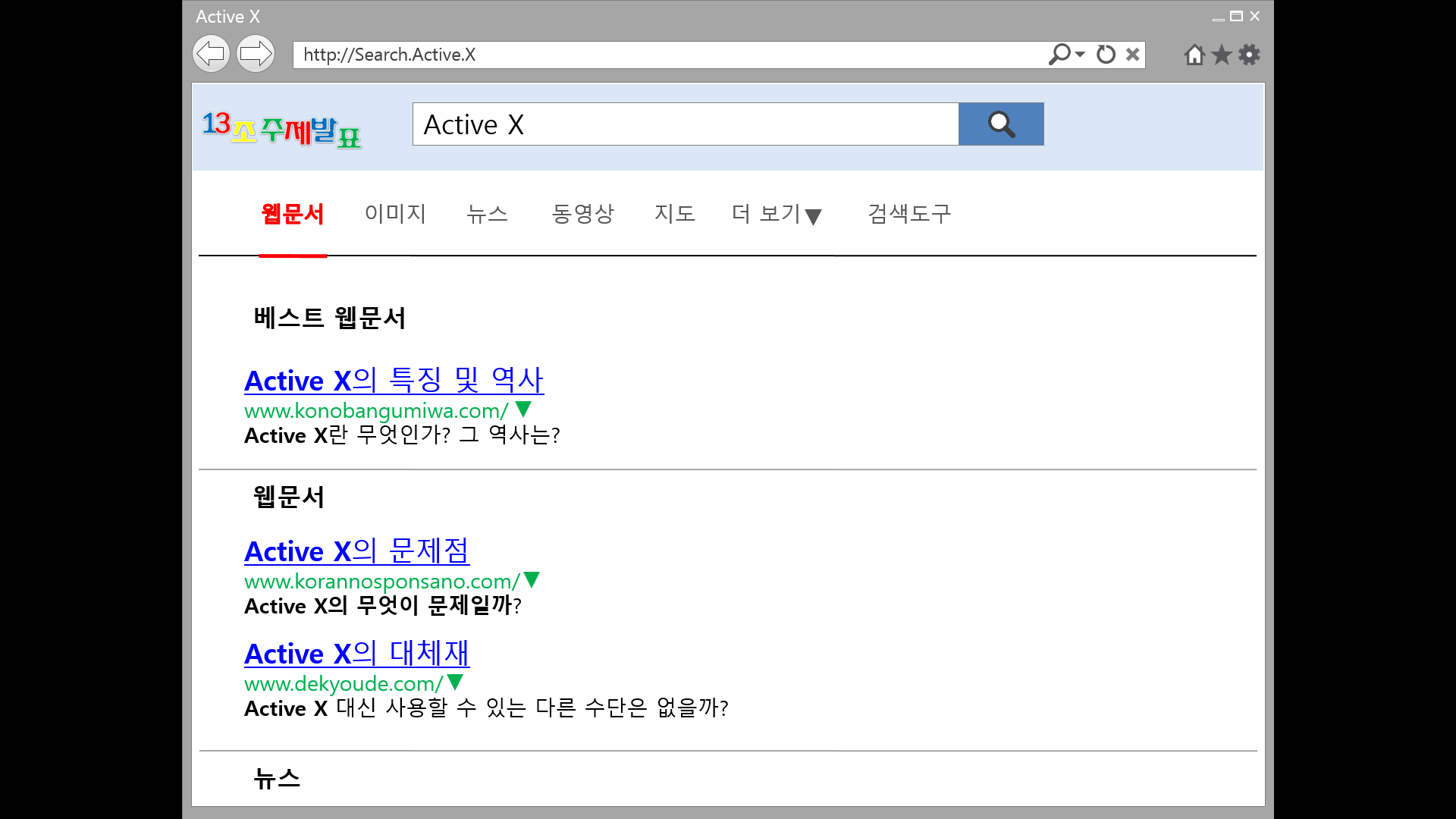Click the colorful 13조 주제발표 logo
Screen dimensions: 1456x819
[281, 129]
